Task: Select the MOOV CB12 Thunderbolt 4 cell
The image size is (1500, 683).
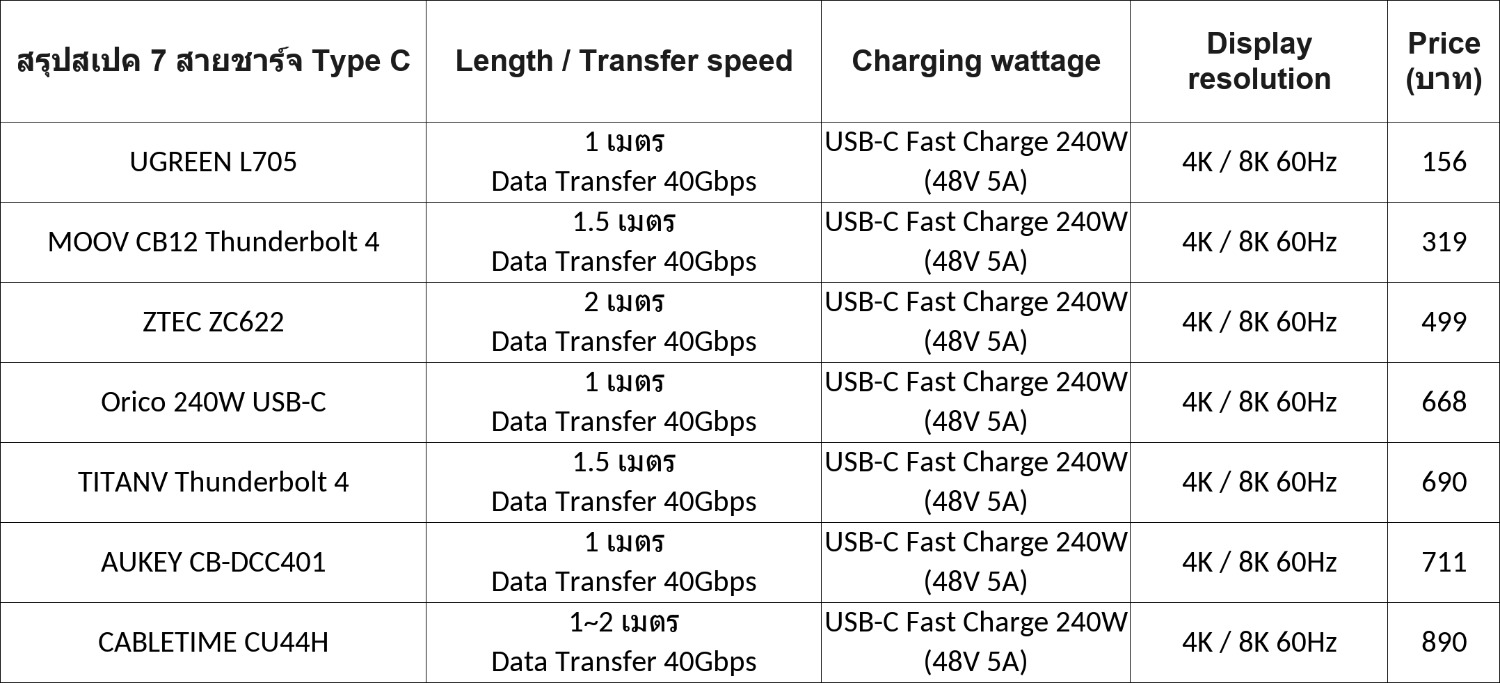Action: pyautogui.click(x=213, y=242)
